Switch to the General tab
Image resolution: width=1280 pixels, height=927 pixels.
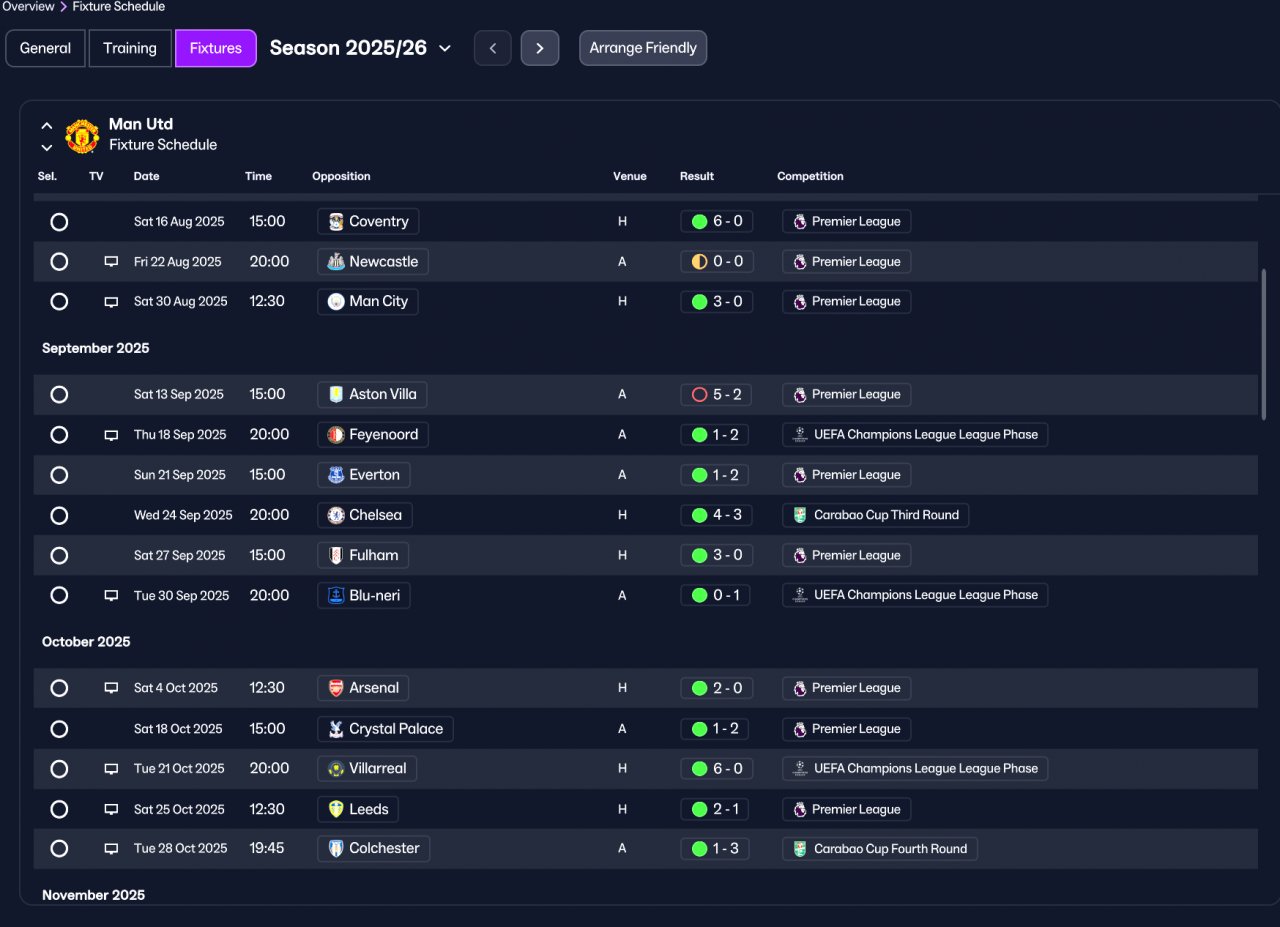45,48
